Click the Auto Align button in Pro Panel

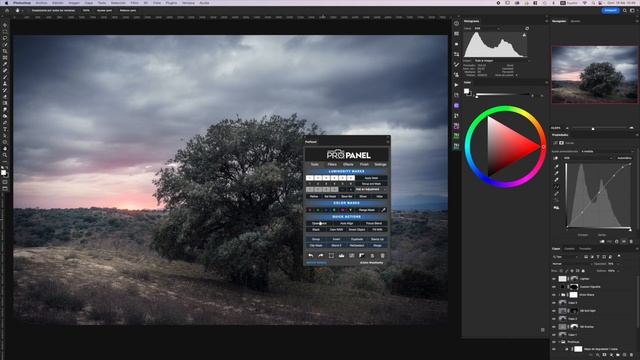(347, 223)
